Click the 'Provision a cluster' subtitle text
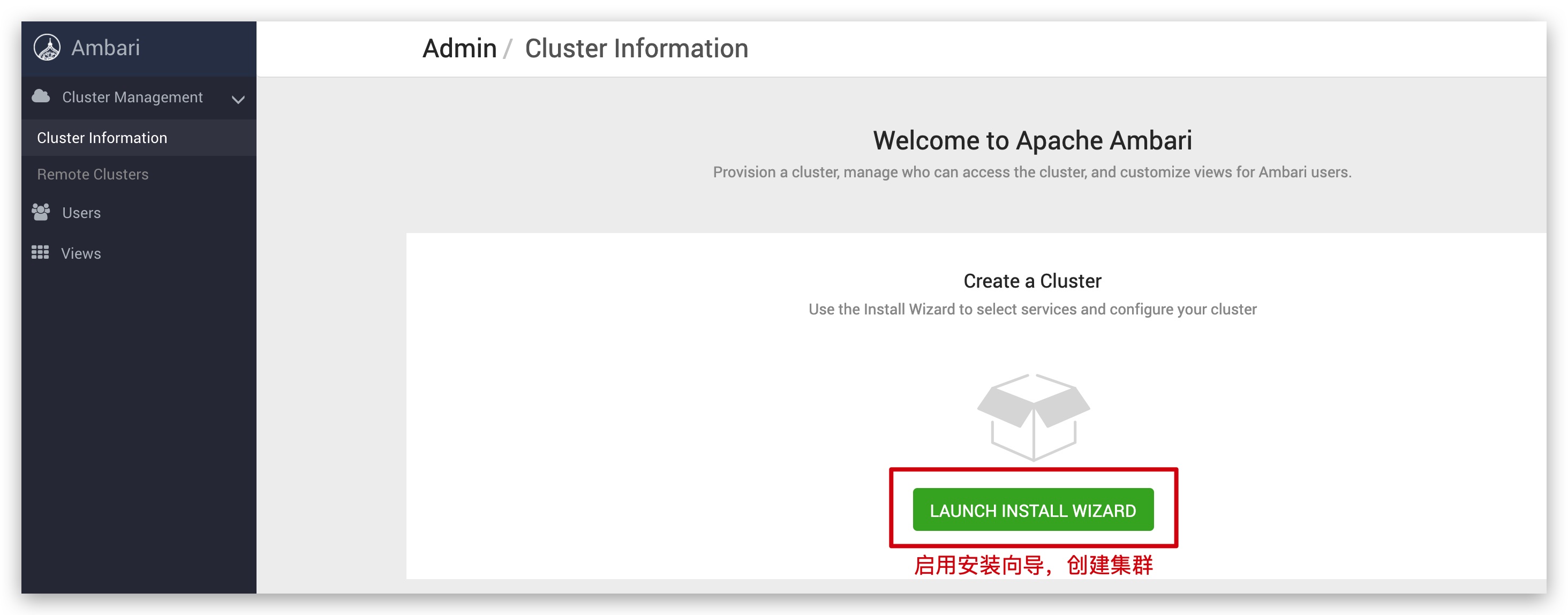The height and width of the screenshot is (615, 1568). pyautogui.click(x=1032, y=172)
